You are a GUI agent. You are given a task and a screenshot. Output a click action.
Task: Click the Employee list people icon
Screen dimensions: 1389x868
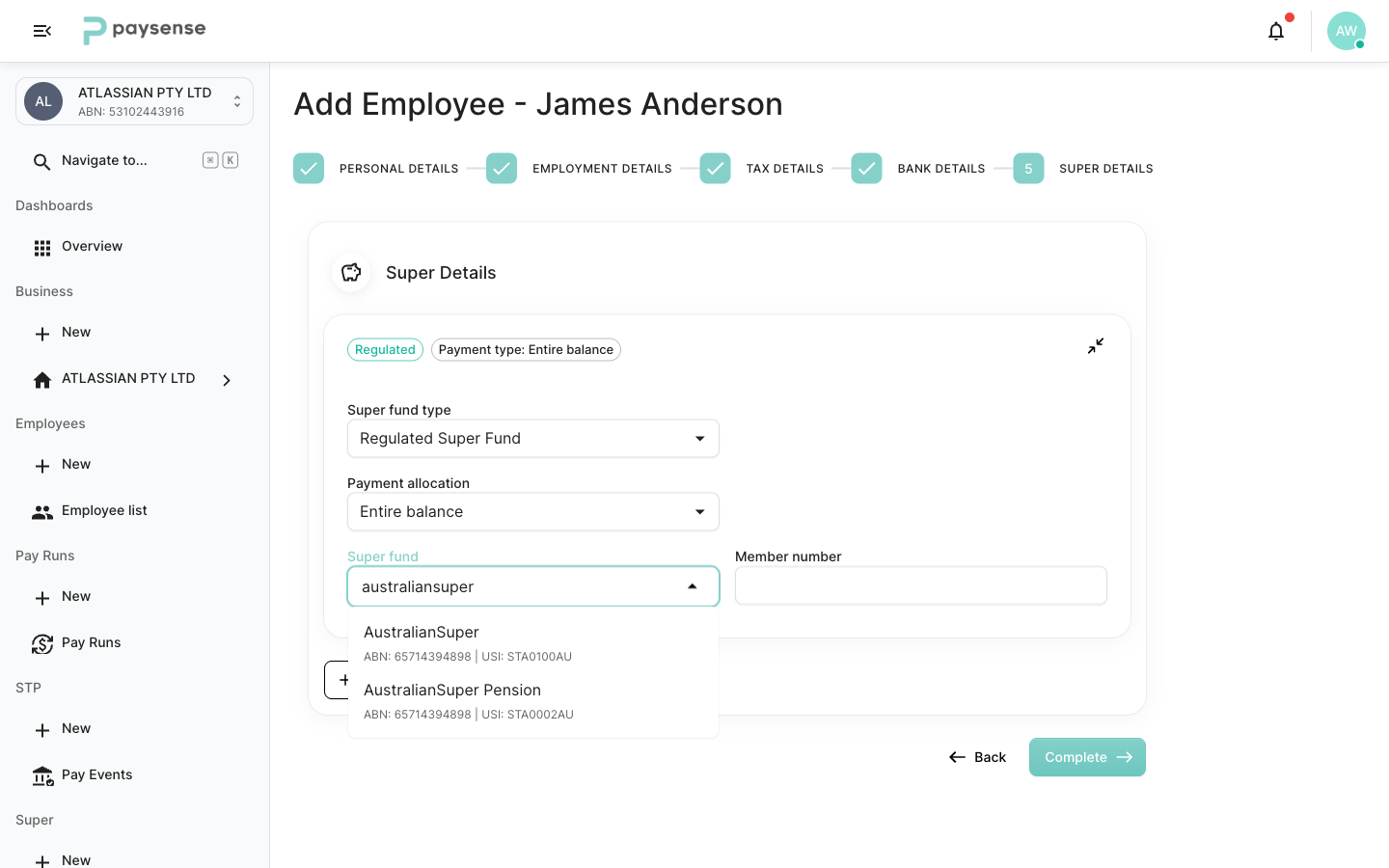[x=42, y=512]
